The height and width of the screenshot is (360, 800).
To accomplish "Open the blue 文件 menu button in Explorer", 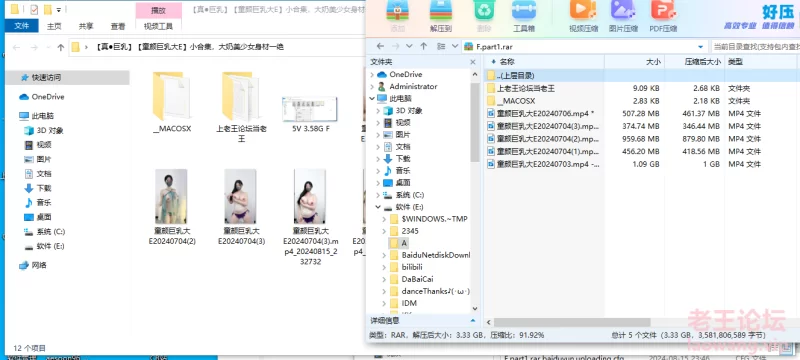I will 21,25.
